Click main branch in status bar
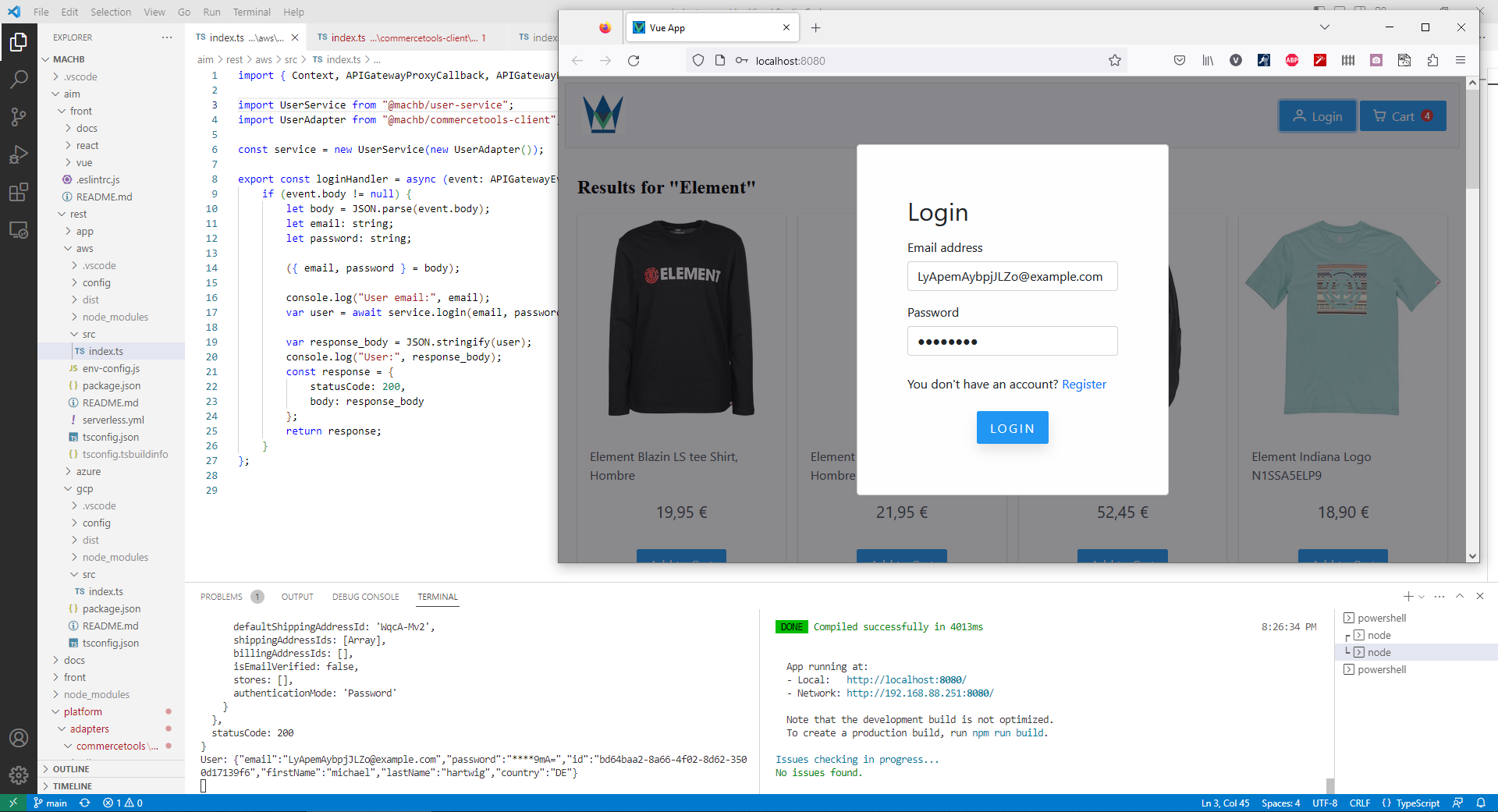This screenshot has height=812, width=1498. point(51,803)
